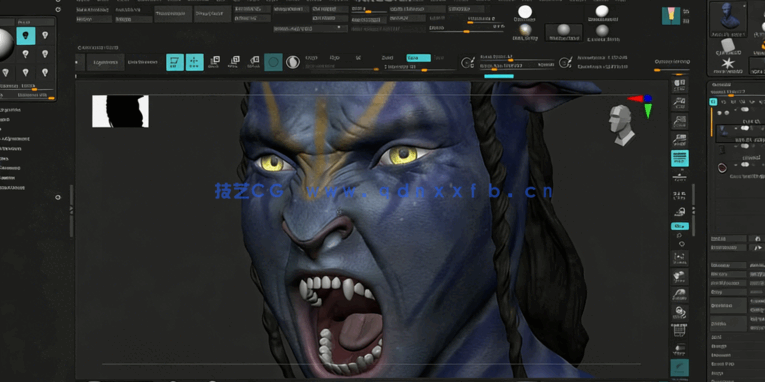Viewport: 765px width, 382px height.
Task: Activate the Rotate transform icon in top shelf
Action: [x=254, y=62]
